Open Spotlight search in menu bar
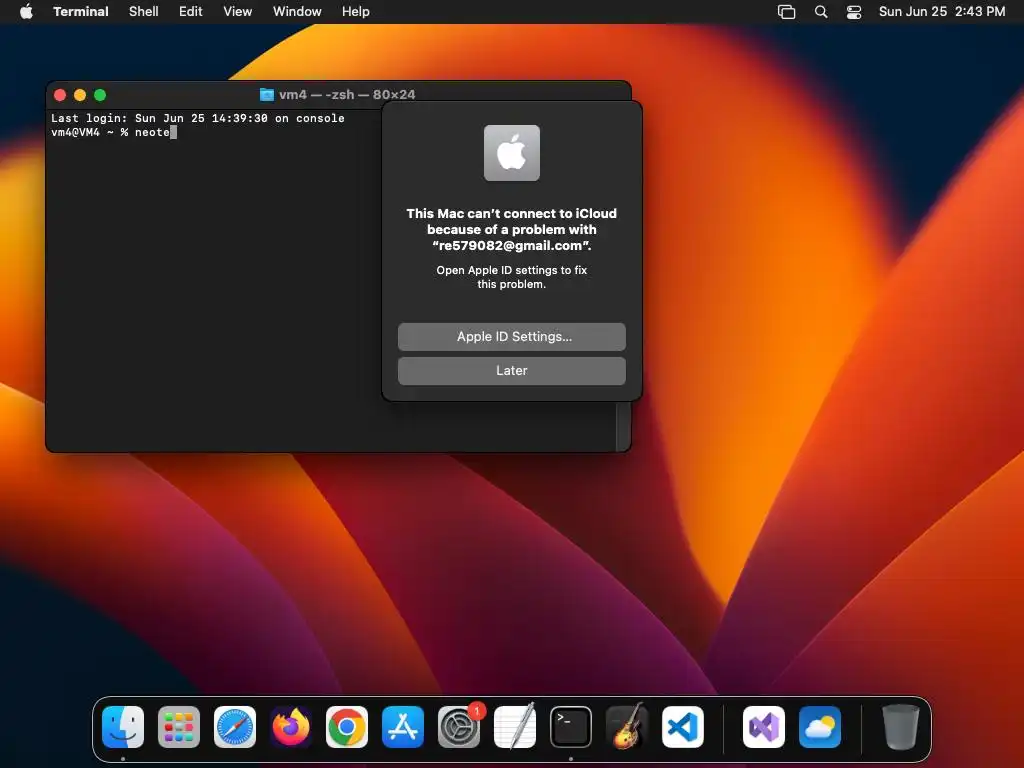The width and height of the screenshot is (1024, 768). (x=821, y=12)
